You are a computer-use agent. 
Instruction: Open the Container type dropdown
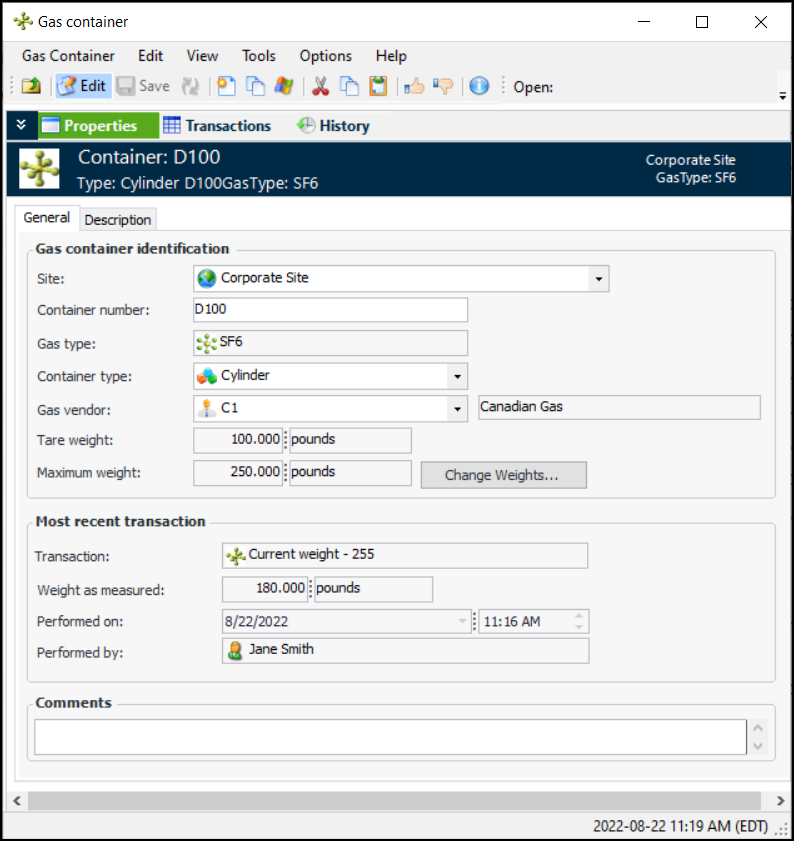457,377
